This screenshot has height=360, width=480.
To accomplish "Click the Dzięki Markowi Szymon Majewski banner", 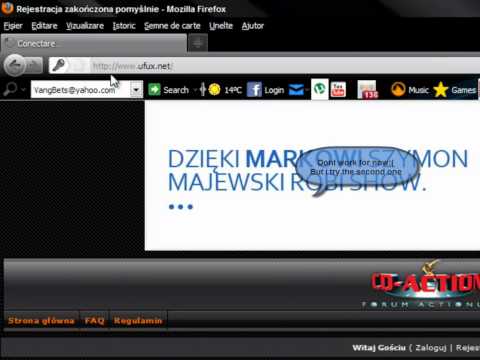I will click(312, 176).
